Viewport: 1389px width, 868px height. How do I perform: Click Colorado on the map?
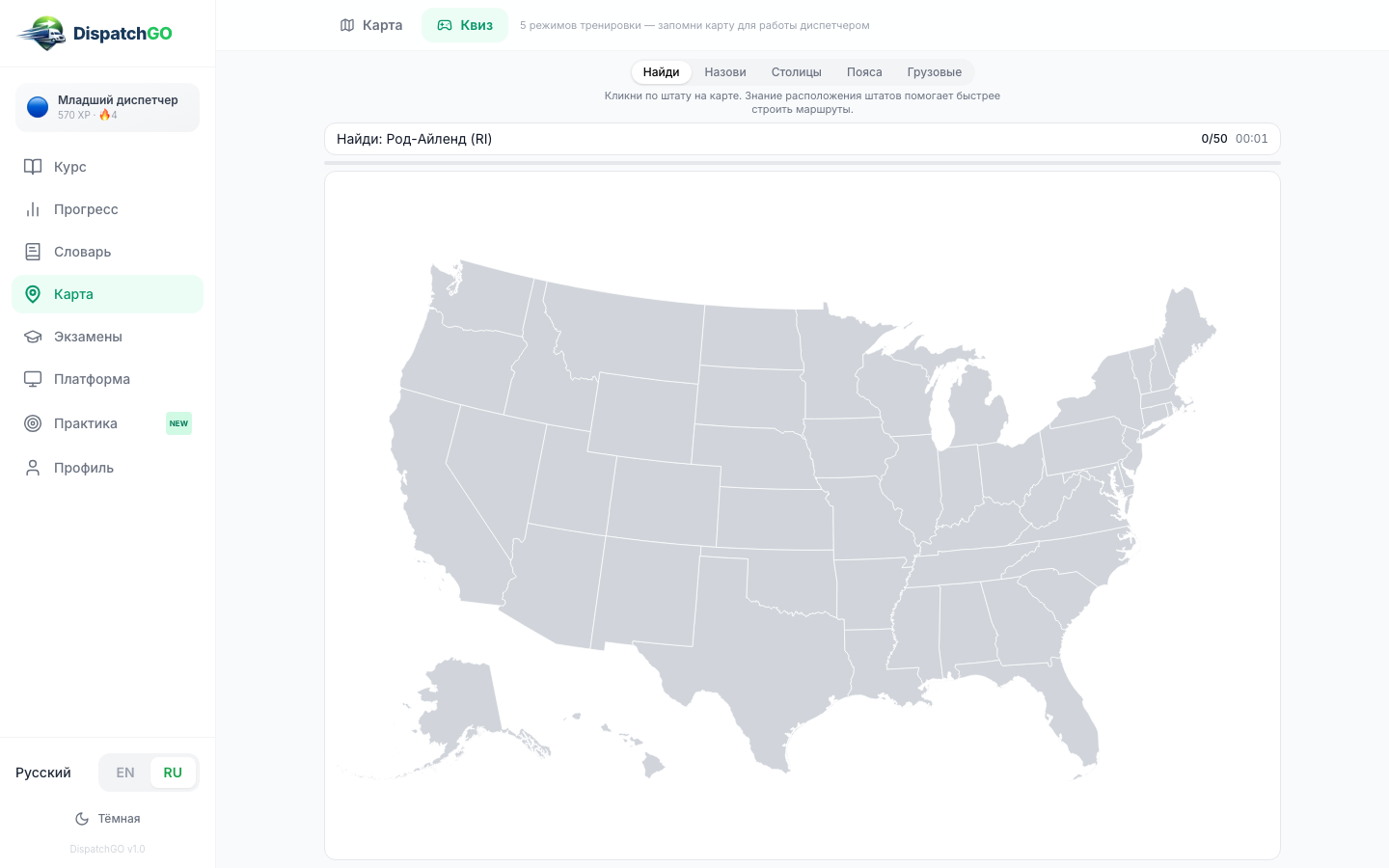(664, 500)
